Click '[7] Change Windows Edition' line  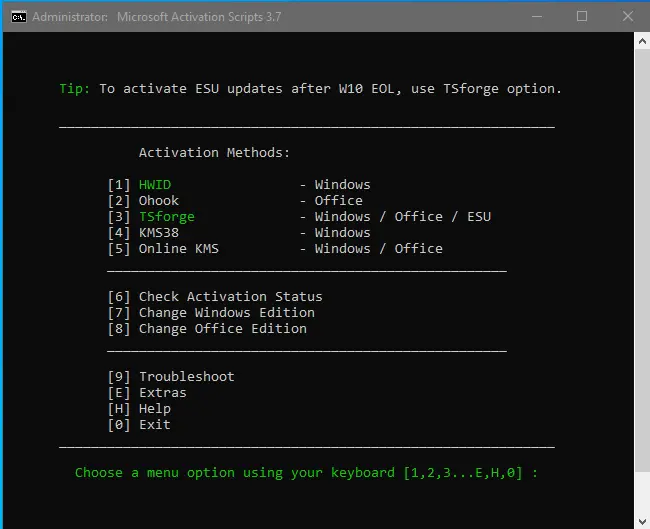pyautogui.click(x=211, y=313)
